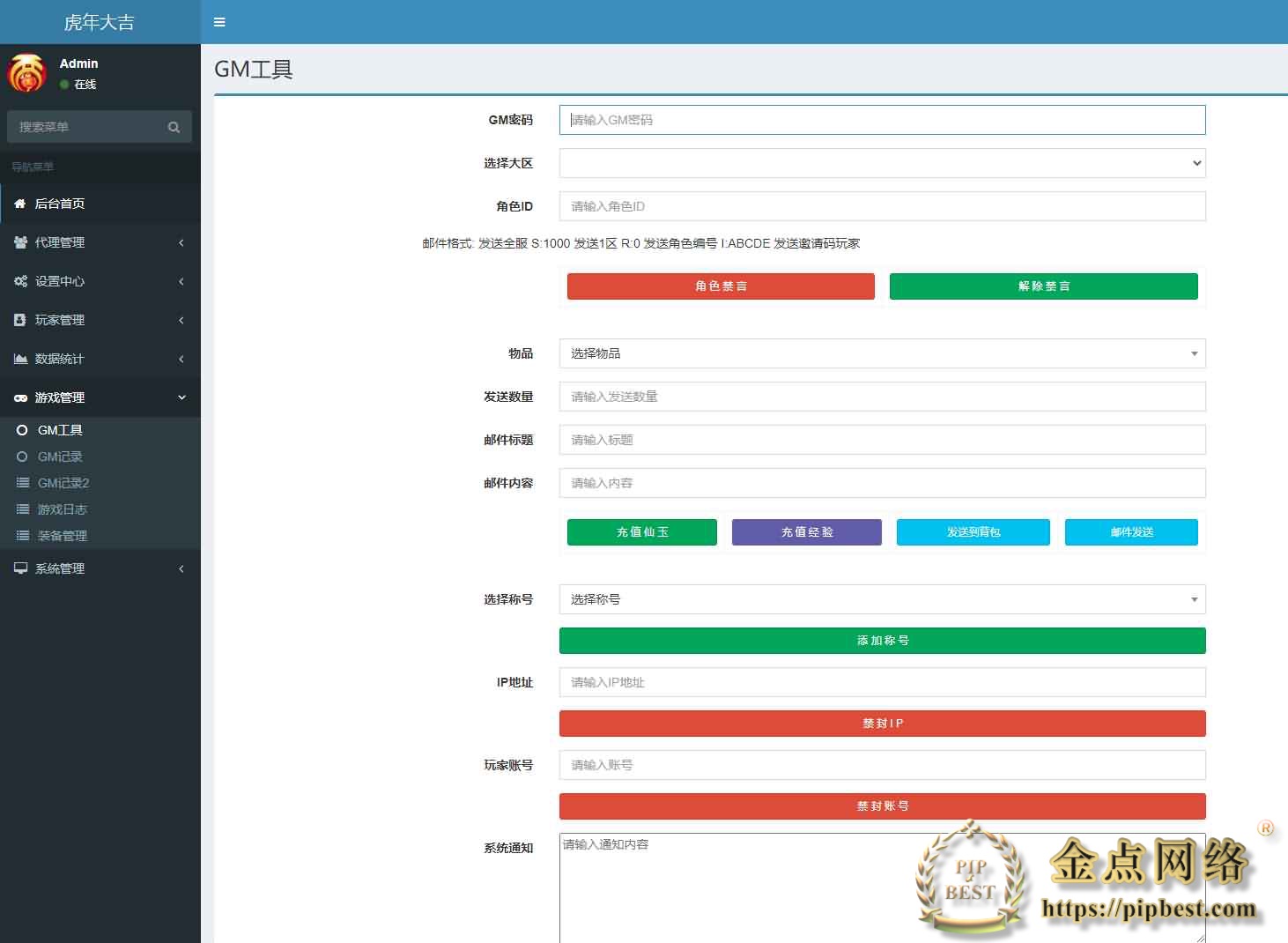Open the GM工具 submenu item
The height and width of the screenshot is (943, 1288).
click(x=100, y=430)
